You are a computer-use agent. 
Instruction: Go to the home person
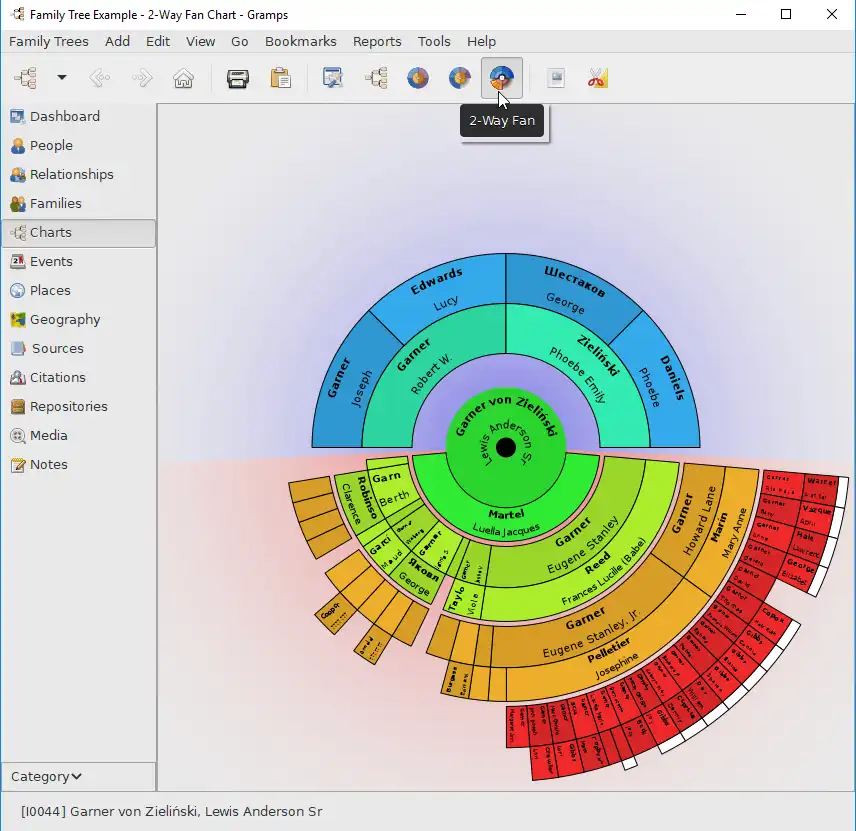(x=183, y=78)
